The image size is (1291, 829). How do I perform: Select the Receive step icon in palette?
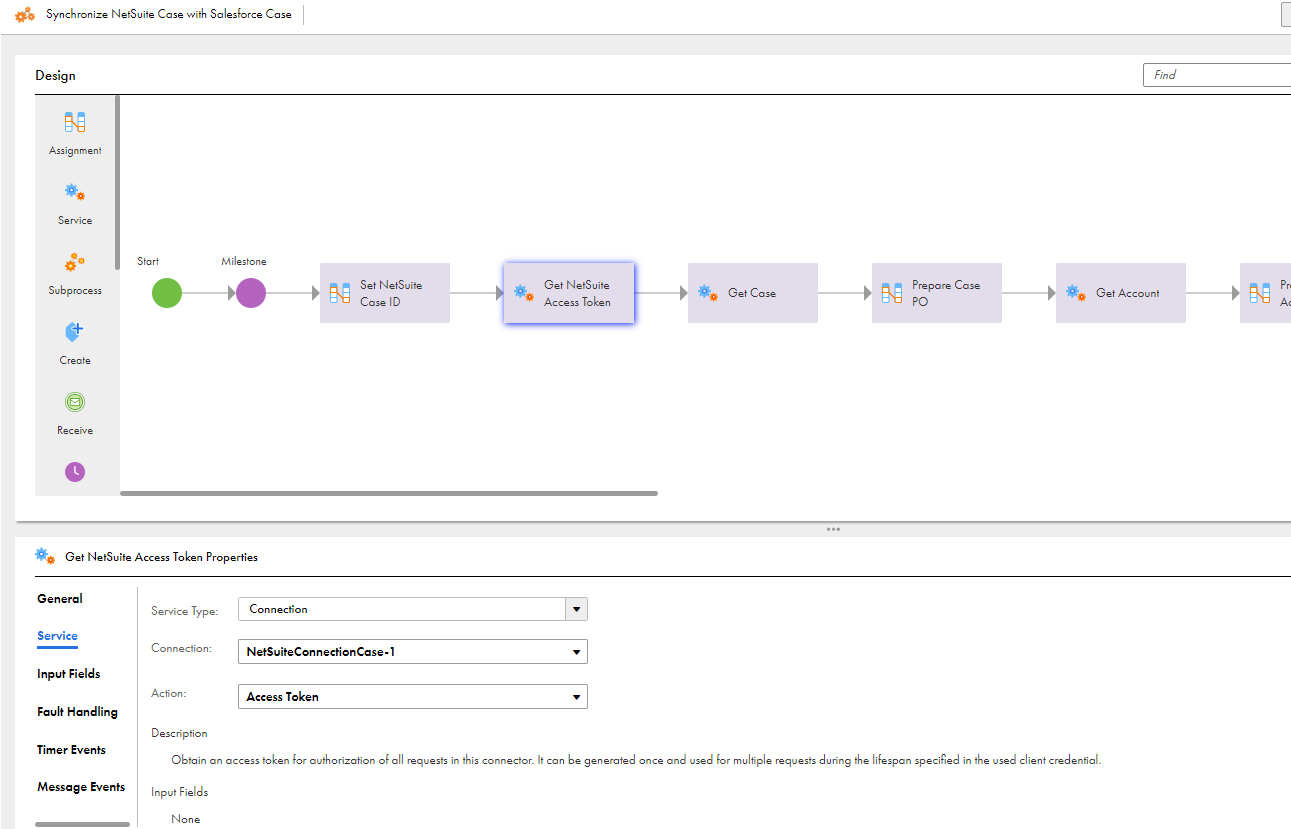click(x=75, y=402)
